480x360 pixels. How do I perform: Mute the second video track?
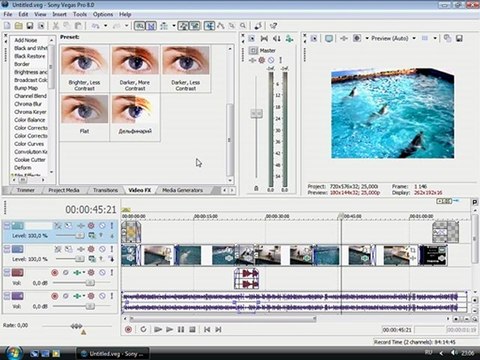coord(102,249)
